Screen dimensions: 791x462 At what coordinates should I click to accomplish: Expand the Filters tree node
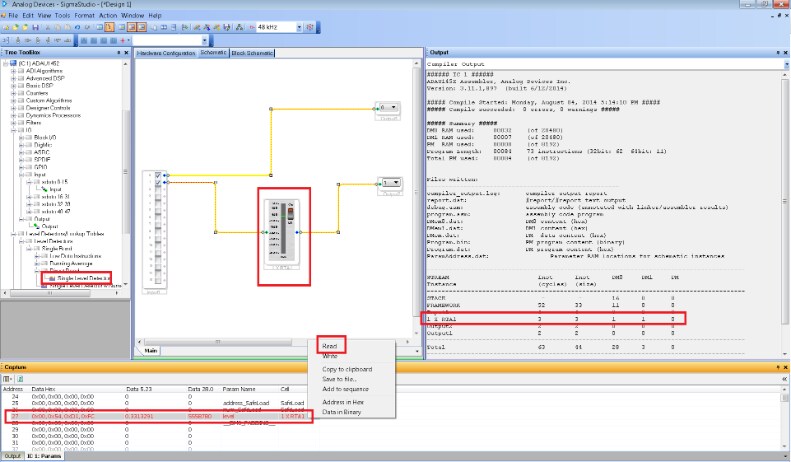(14, 123)
